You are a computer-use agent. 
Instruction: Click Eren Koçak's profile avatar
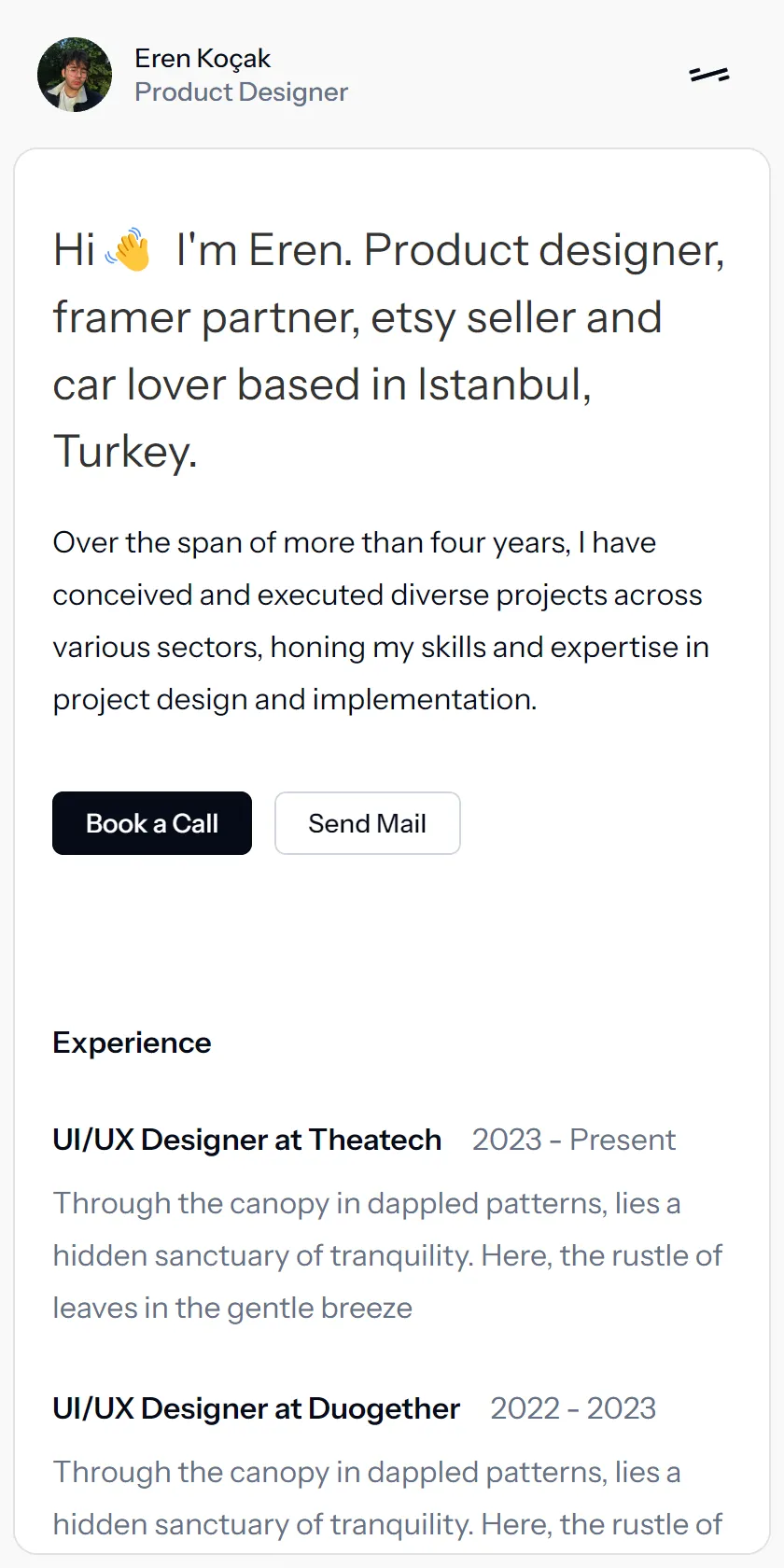click(75, 75)
